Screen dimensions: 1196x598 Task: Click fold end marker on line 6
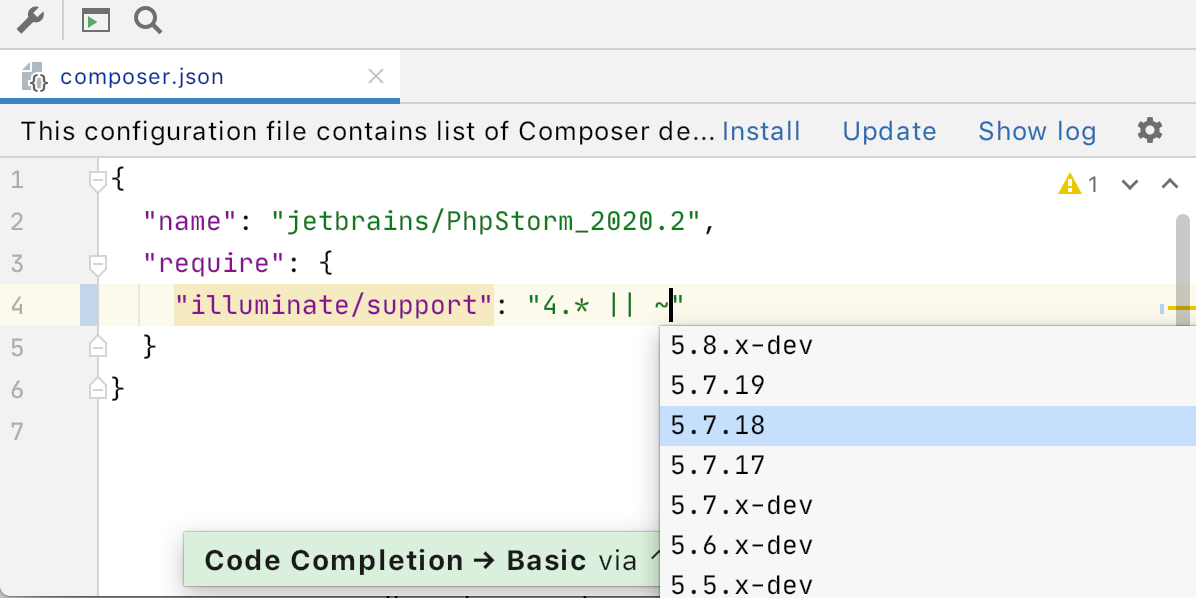(x=98, y=389)
